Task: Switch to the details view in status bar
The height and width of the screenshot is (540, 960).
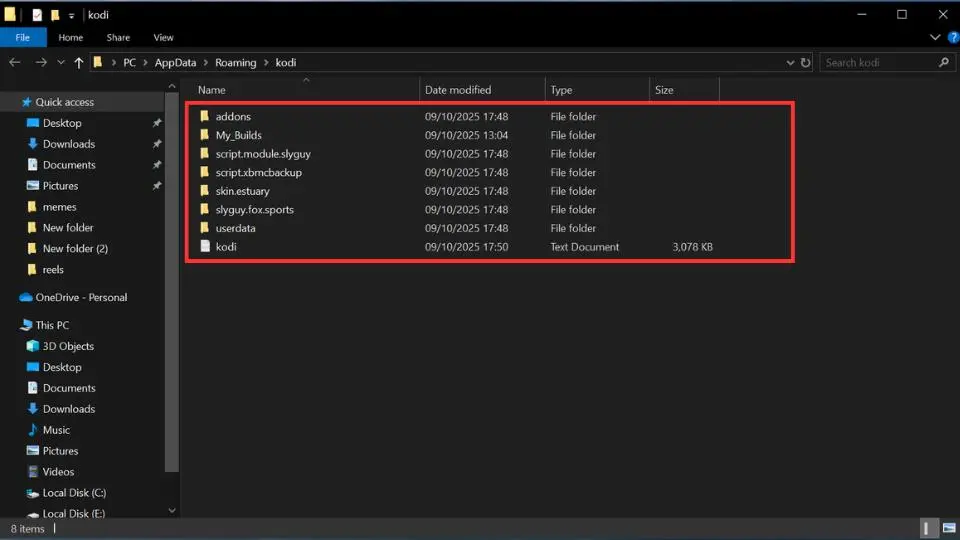Action: [x=927, y=528]
